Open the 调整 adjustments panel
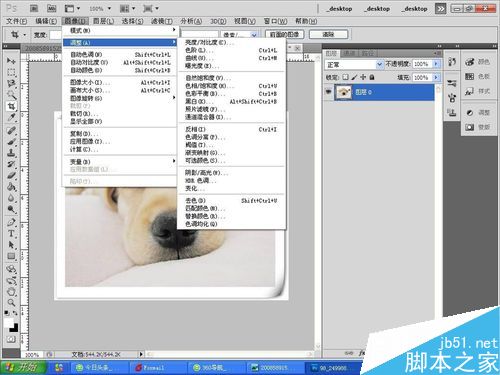The height and width of the screenshot is (375, 500). pos(478,112)
